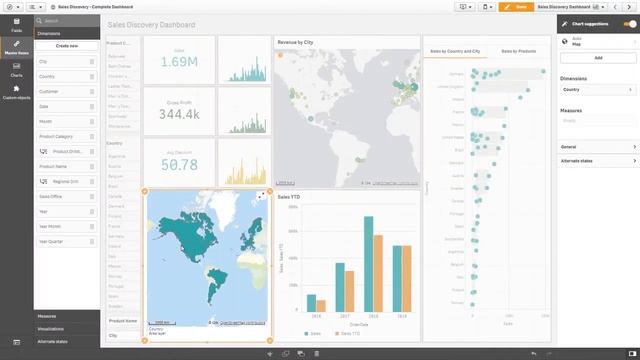This screenshot has height=360, width=640.
Task: Click the Create new dimension button
Action: [67, 46]
